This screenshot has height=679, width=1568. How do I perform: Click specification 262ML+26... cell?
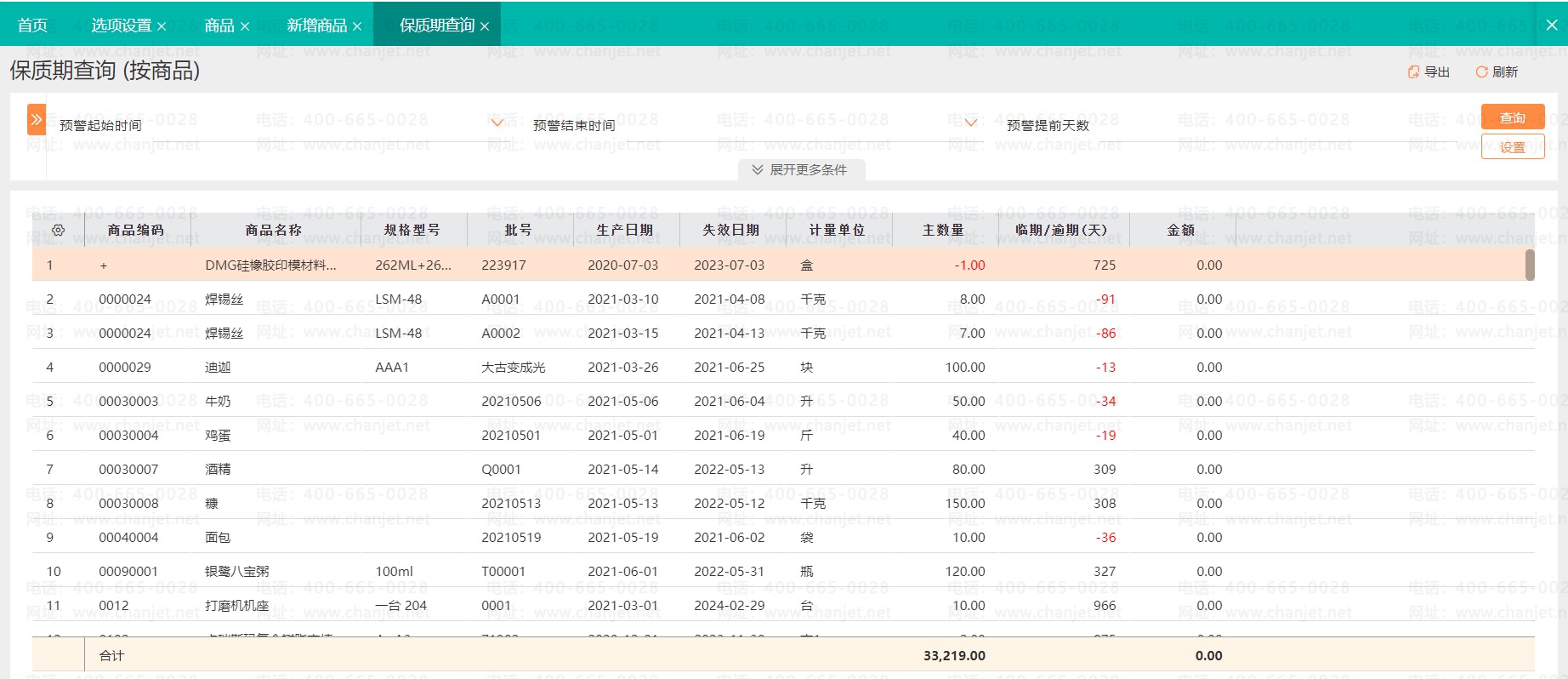pos(413,265)
